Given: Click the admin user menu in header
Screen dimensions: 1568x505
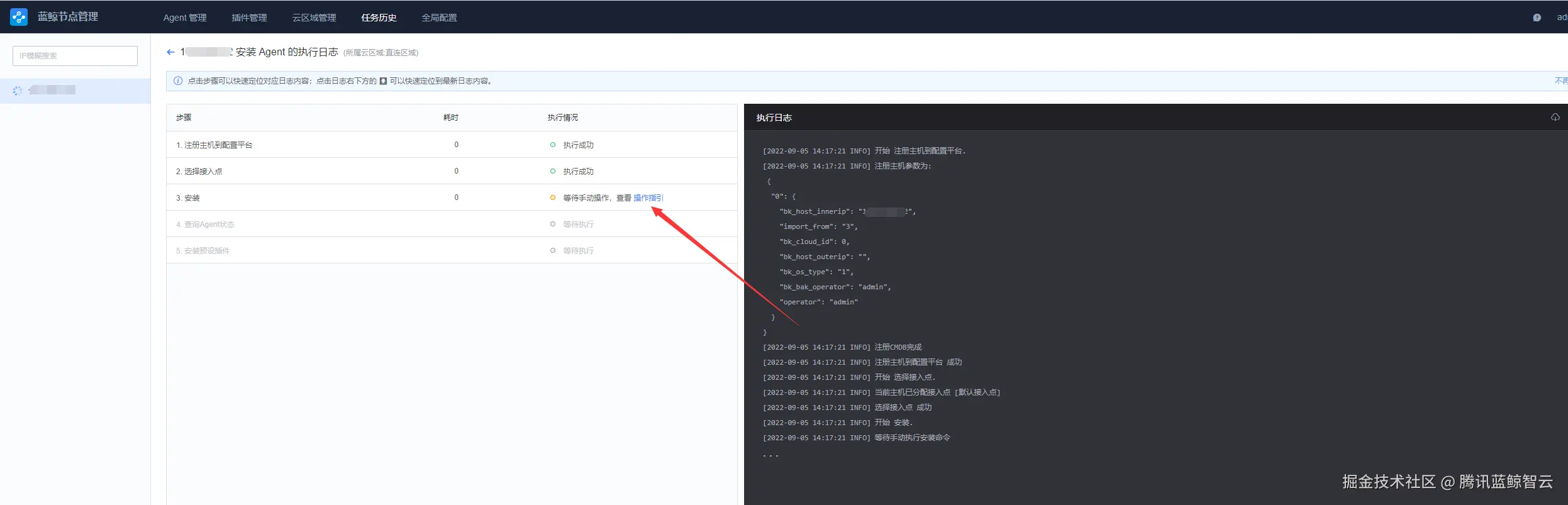Looking at the screenshot, I should 1562,18.
